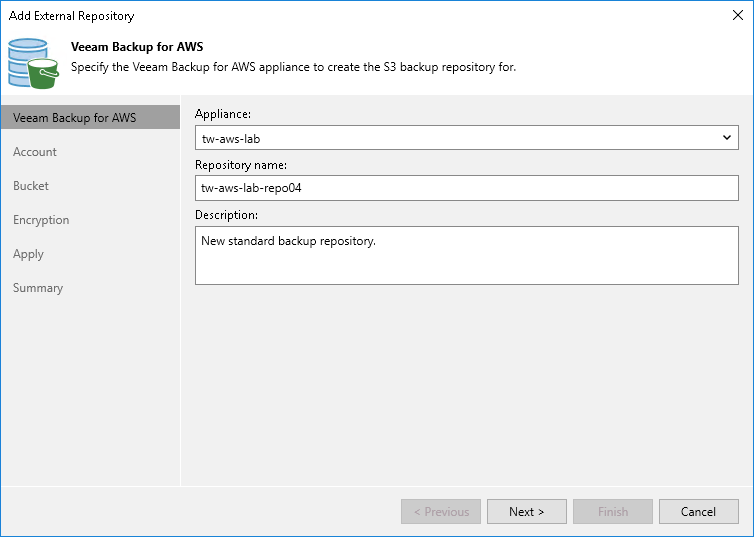The image size is (754, 537).
Task: Click the Repository name label
Action: (241, 165)
